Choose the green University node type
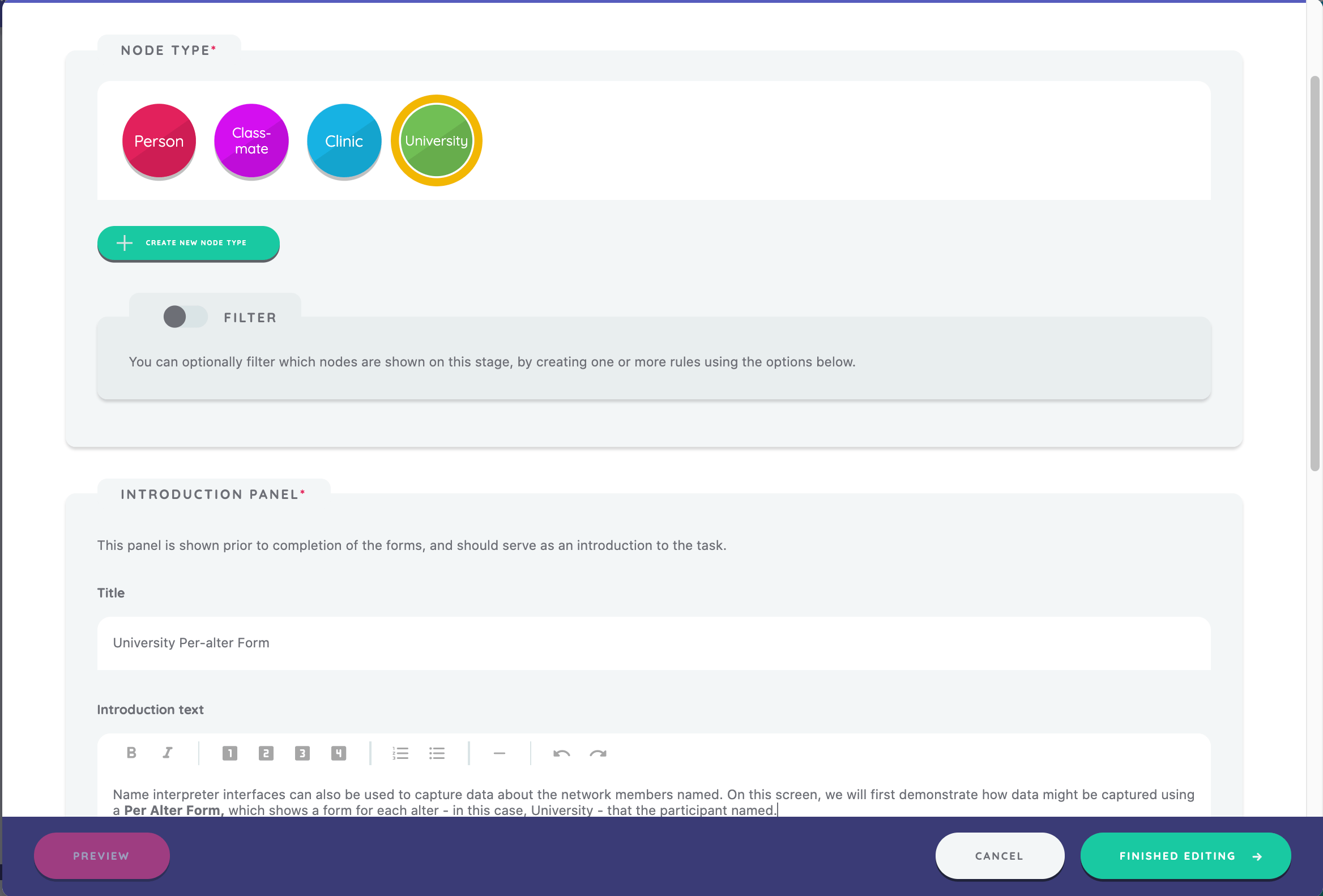This screenshot has height=896, width=1323. tap(436, 140)
